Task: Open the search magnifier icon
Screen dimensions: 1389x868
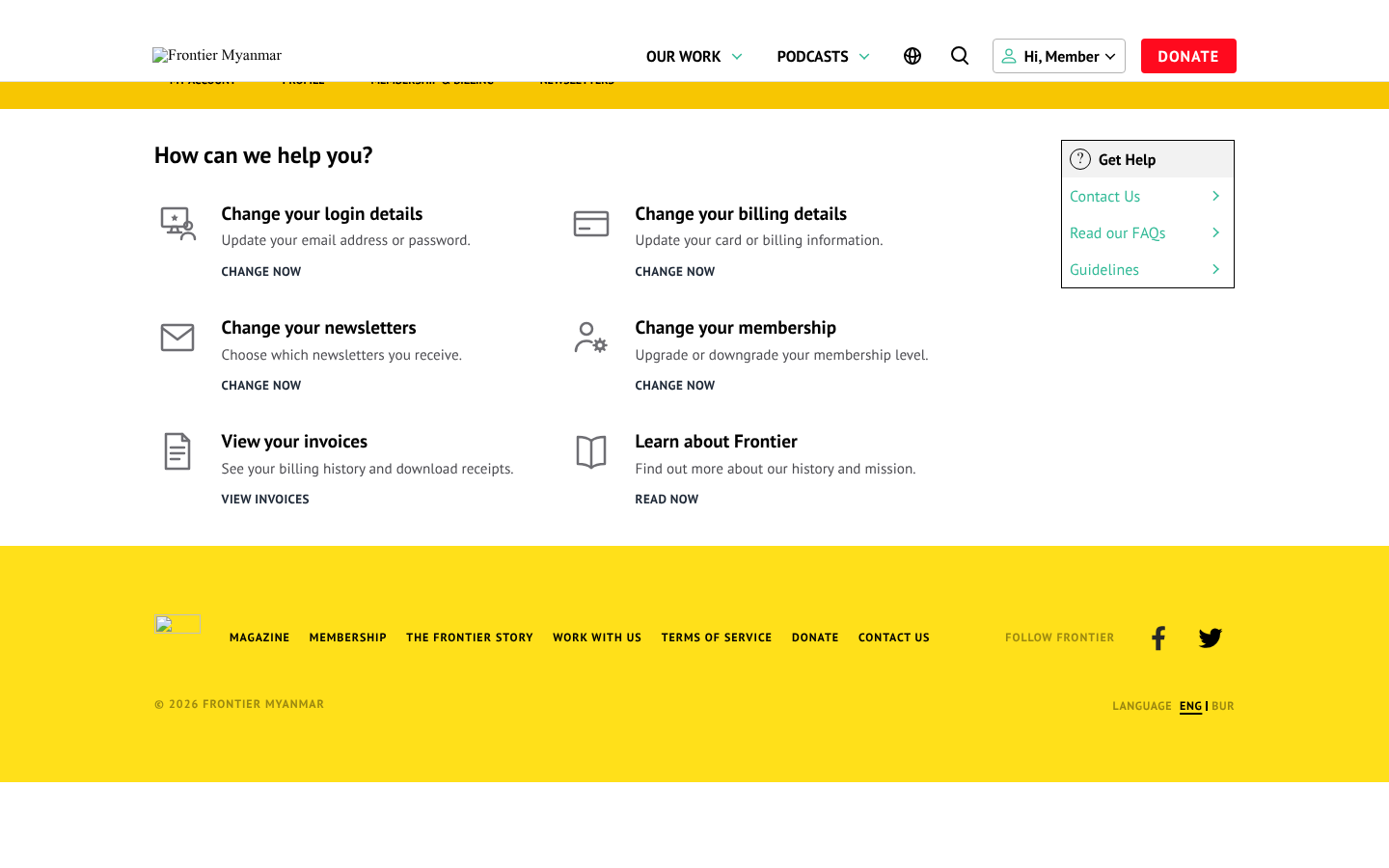Action: (x=960, y=56)
